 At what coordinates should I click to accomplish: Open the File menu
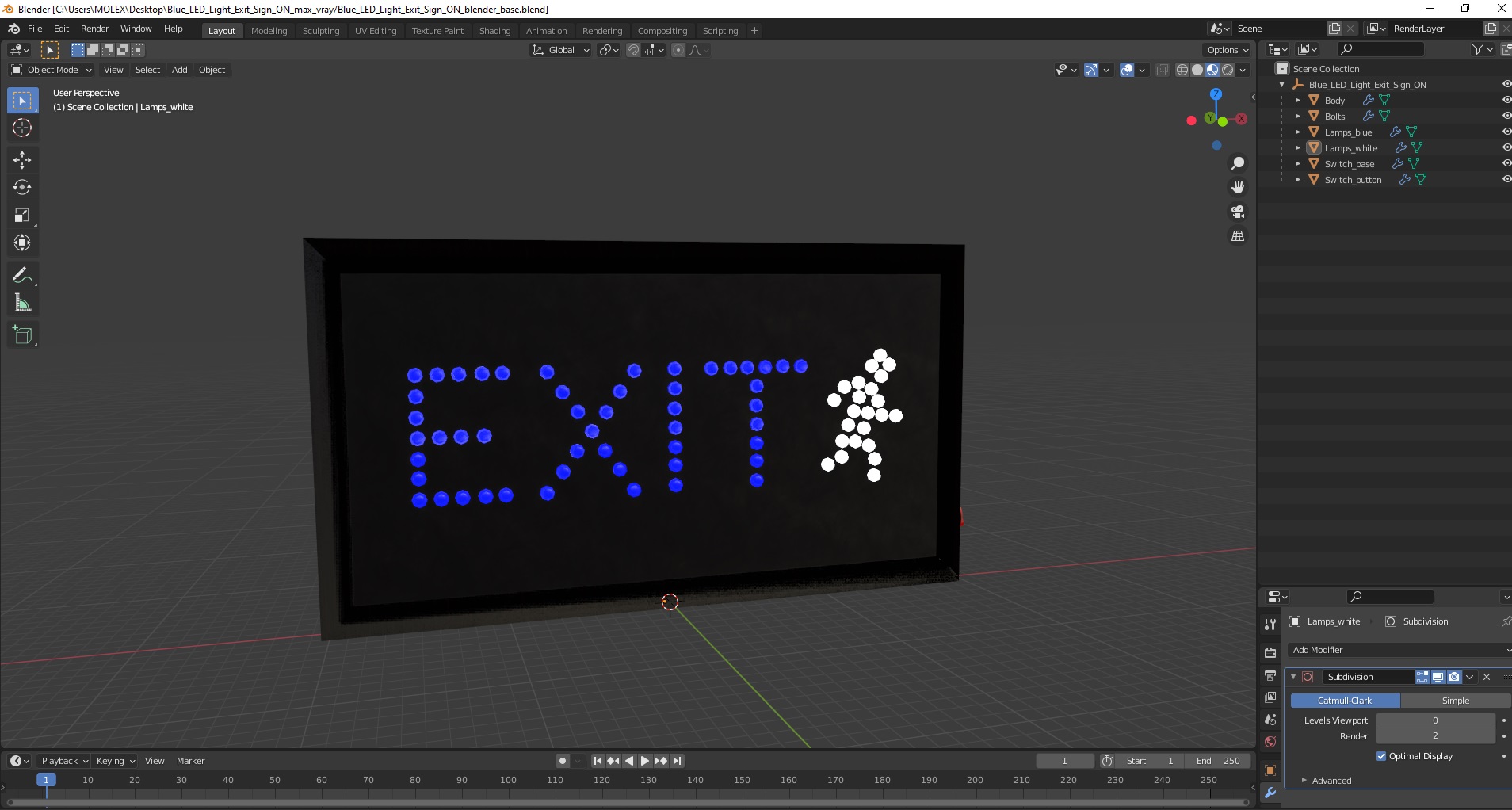(35, 29)
